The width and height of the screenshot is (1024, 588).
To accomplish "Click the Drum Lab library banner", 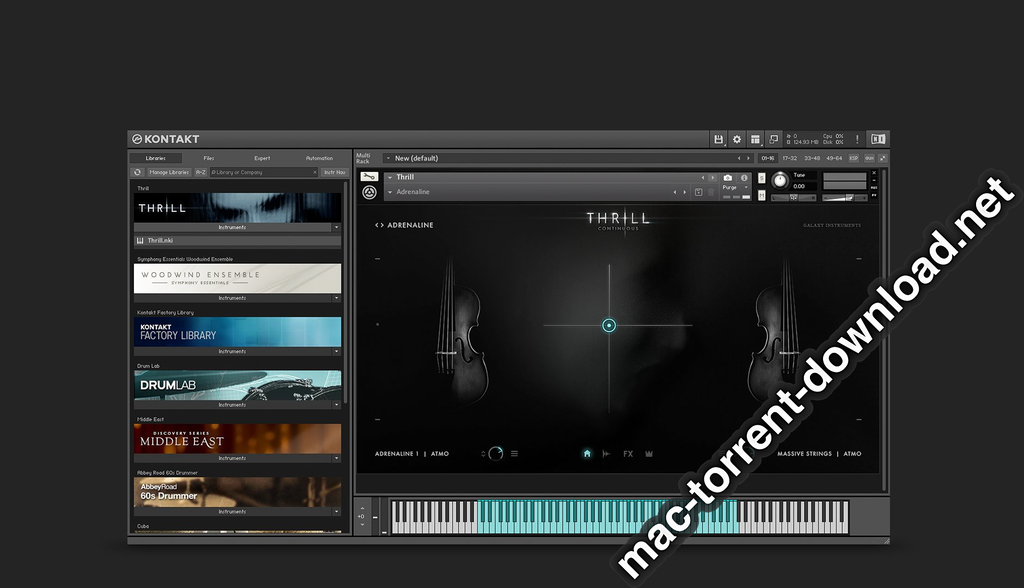I will 237,385.
